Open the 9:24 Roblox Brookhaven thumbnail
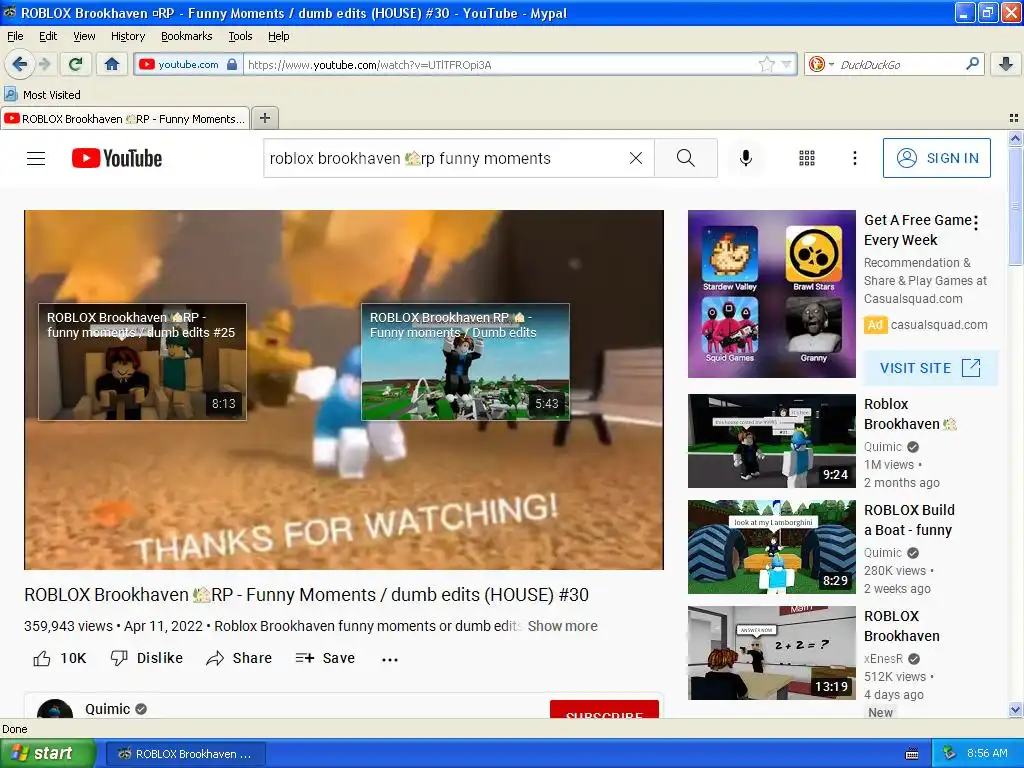Screen dimensions: 1024x768 coord(771,440)
